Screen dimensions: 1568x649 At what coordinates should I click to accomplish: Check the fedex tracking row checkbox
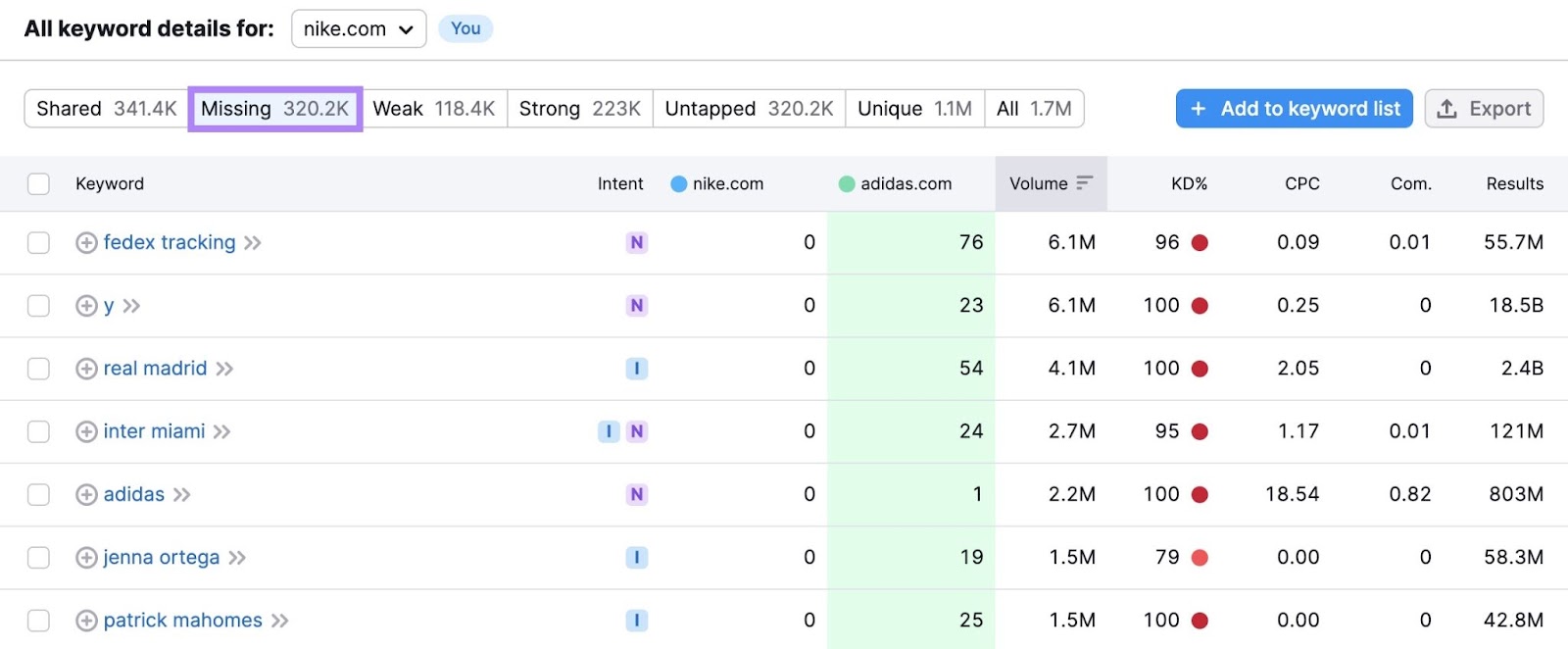(x=38, y=243)
